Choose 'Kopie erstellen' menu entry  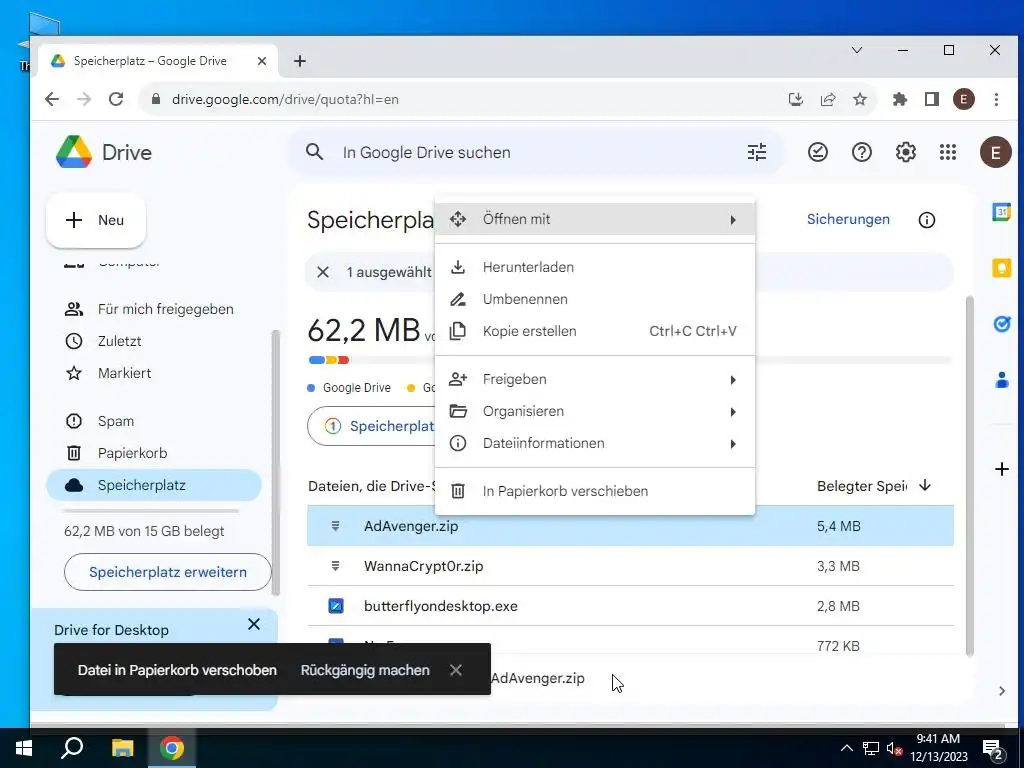click(595, 331)
